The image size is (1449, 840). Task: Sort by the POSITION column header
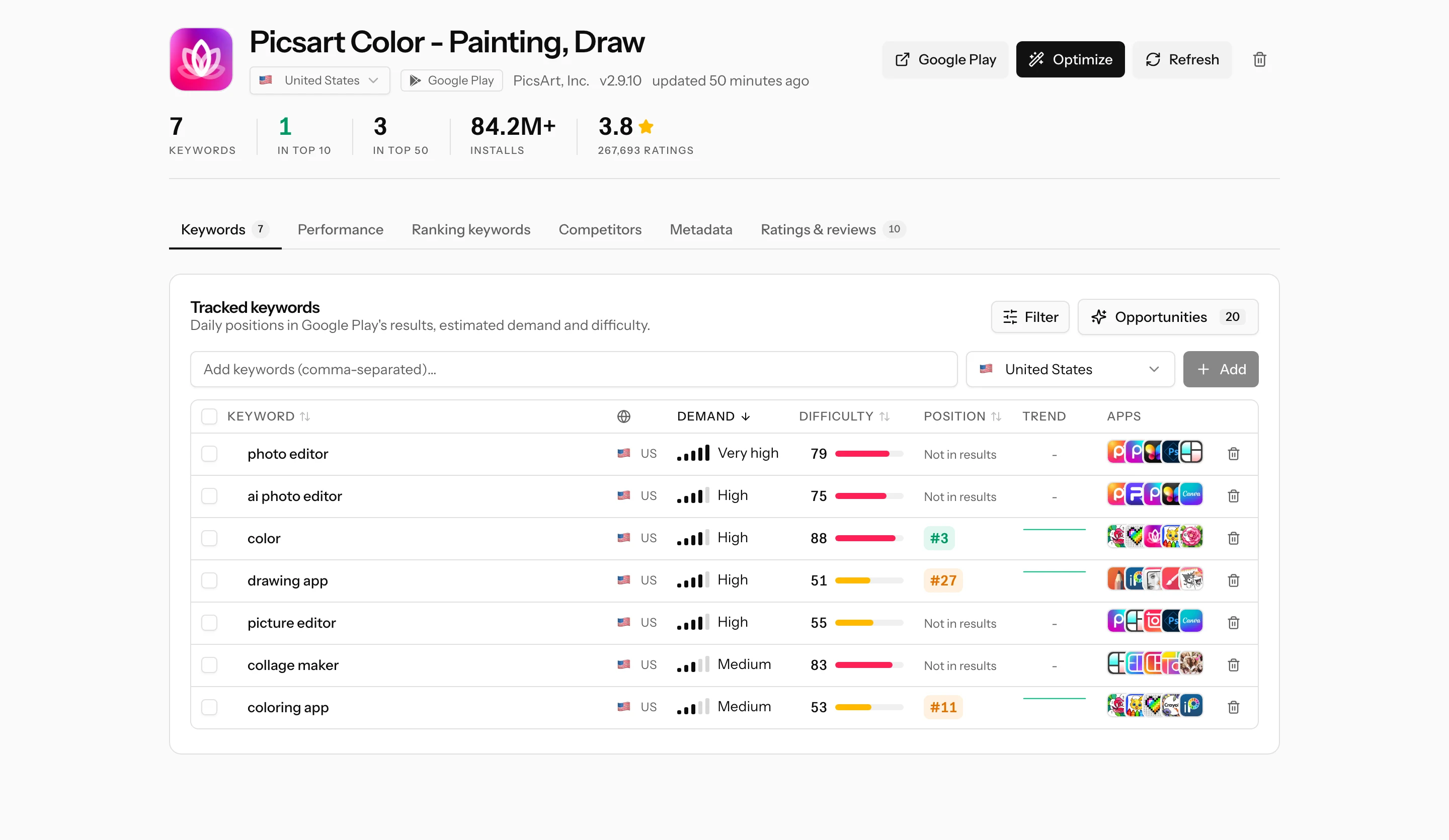[962, 416]
